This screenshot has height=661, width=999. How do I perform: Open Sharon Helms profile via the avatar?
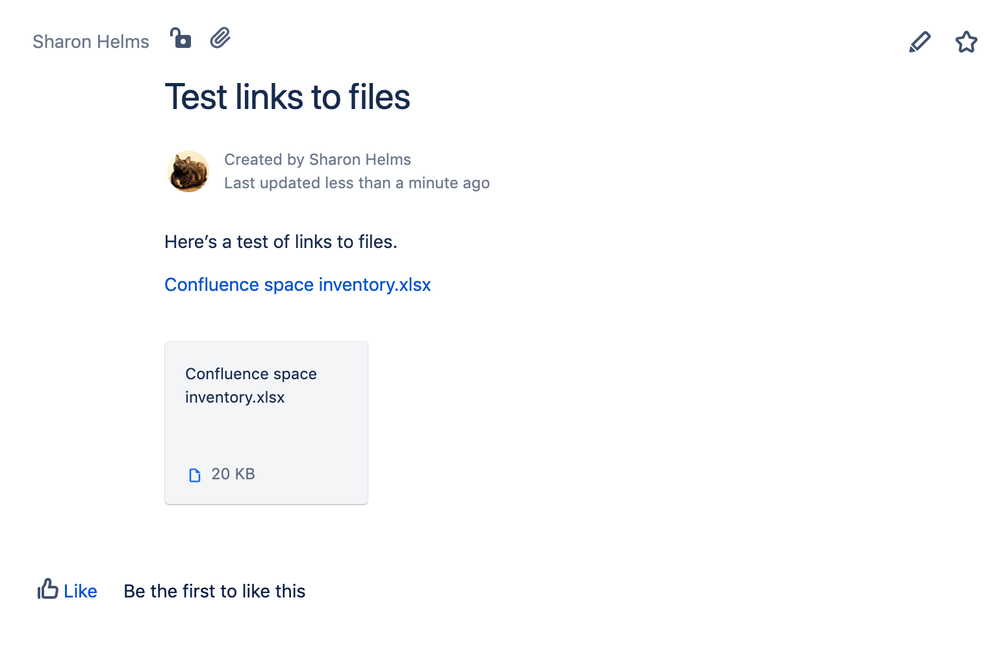[x=188, y=171]
